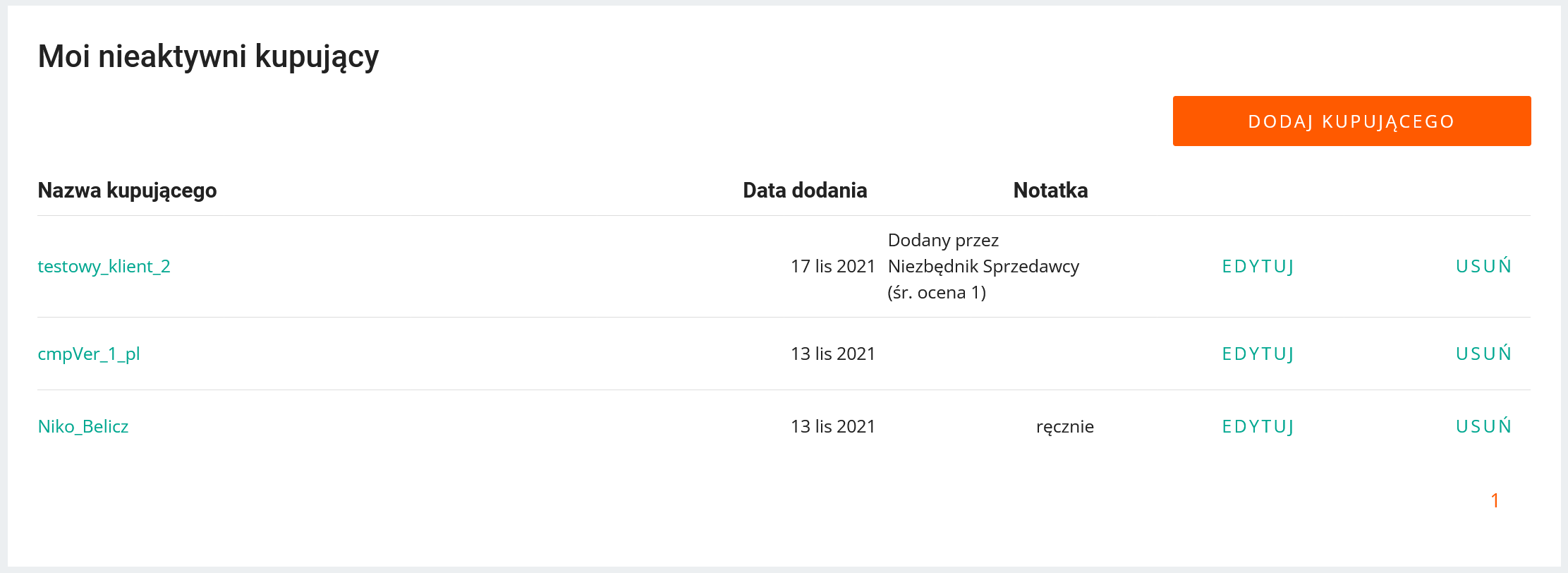Click the Moi nieaktywni kupujący heading
The image size is (1568, 573).
[208, 56]
